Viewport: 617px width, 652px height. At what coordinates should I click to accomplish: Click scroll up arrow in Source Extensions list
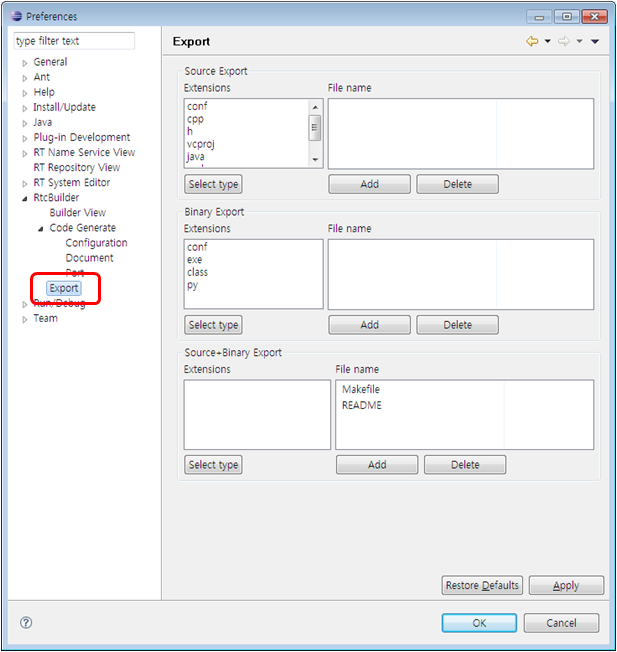[315, 107]
